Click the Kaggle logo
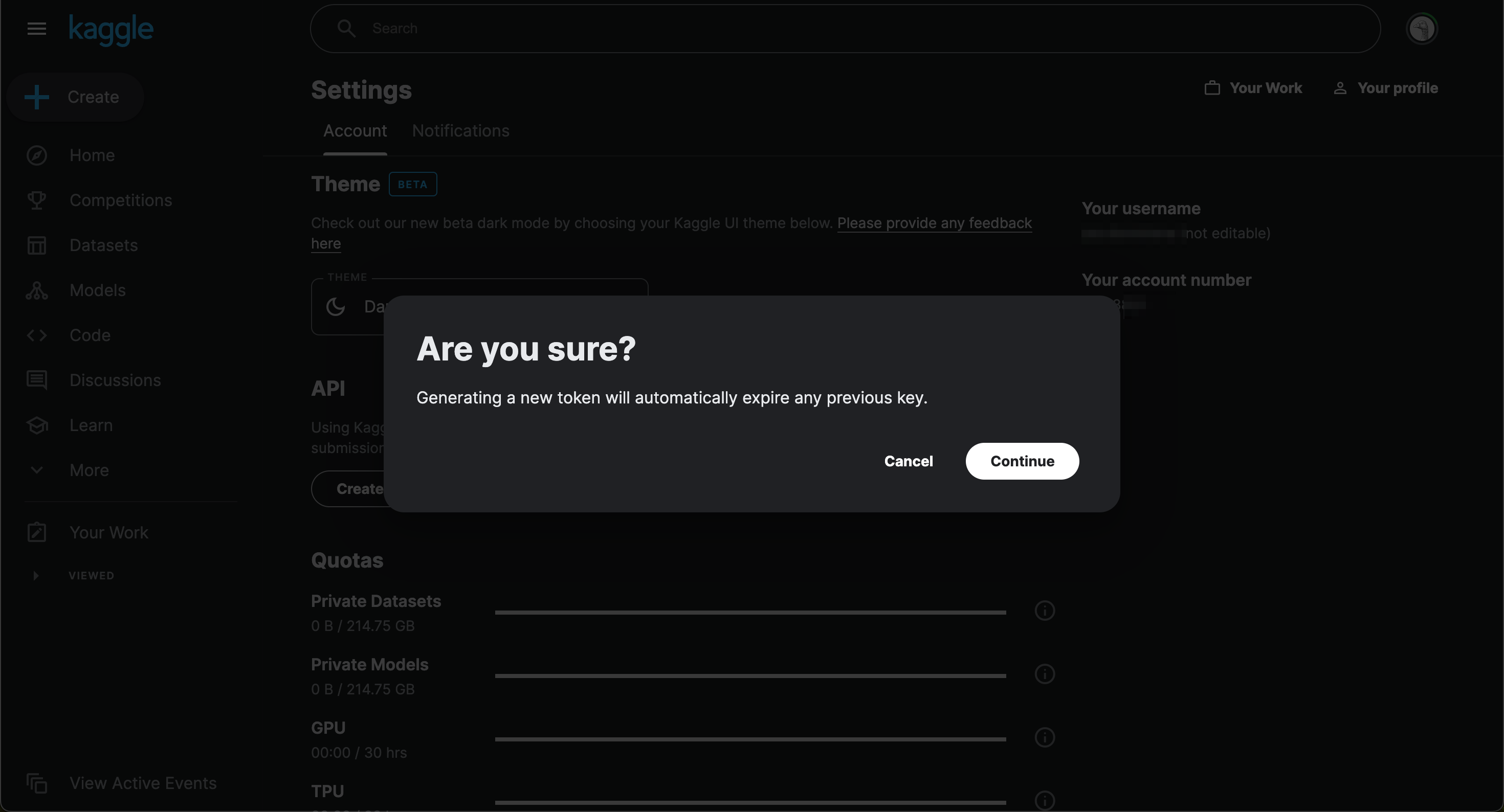This screenshot has width=1504, height=812. [x=111, y=29]
